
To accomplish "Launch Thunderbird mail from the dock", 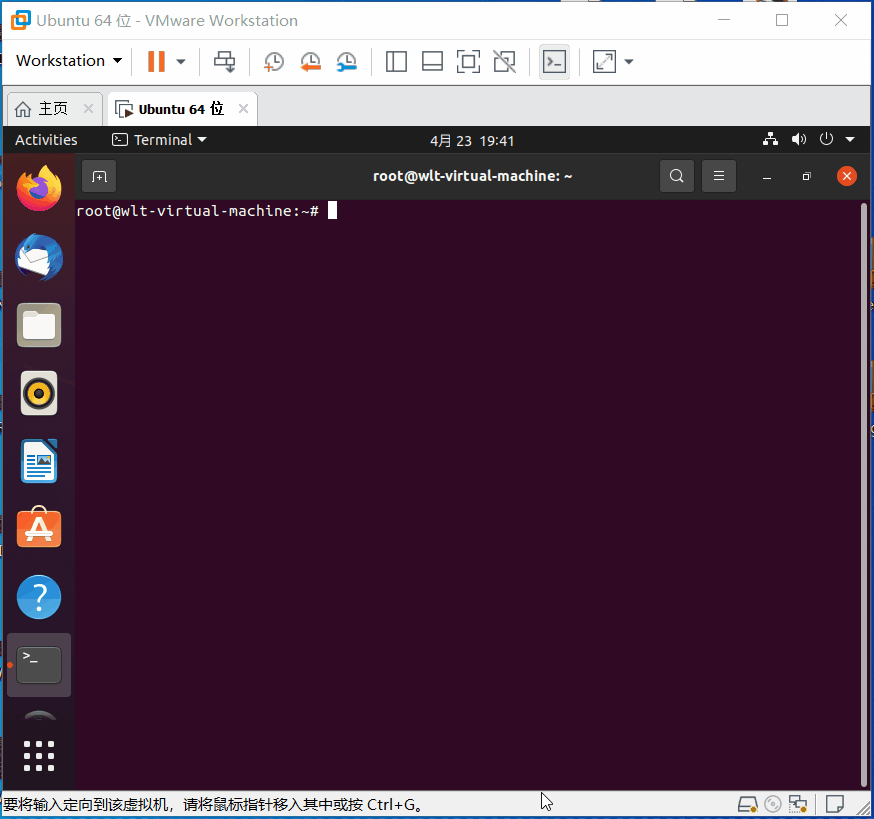I will tap(38, 257).
